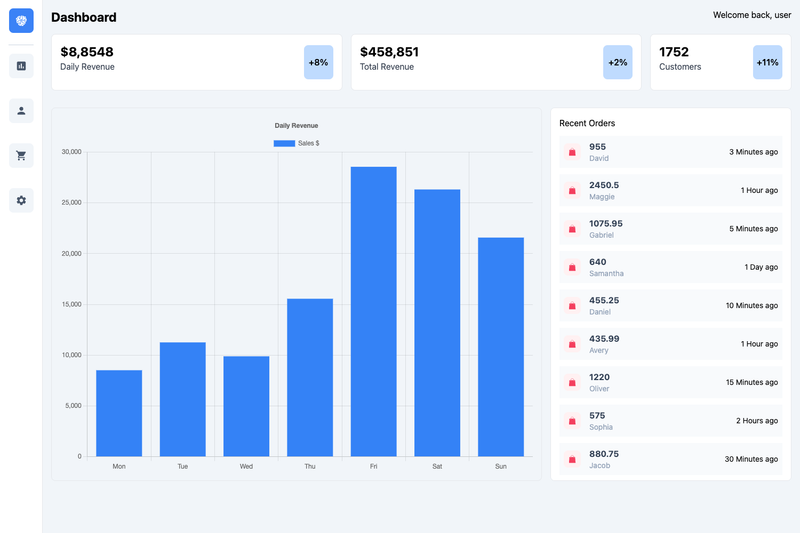Click the Monday revenue bar
This screenshot has width=800, height=533.
(x=119, y=413)
